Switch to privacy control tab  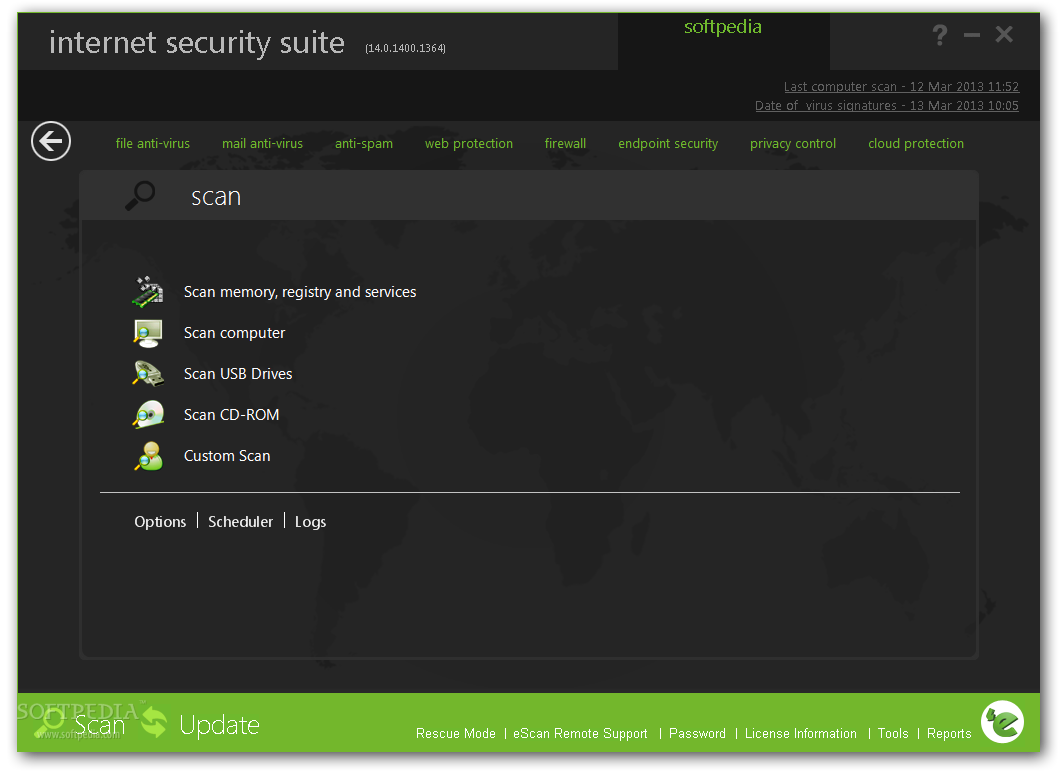793,143
